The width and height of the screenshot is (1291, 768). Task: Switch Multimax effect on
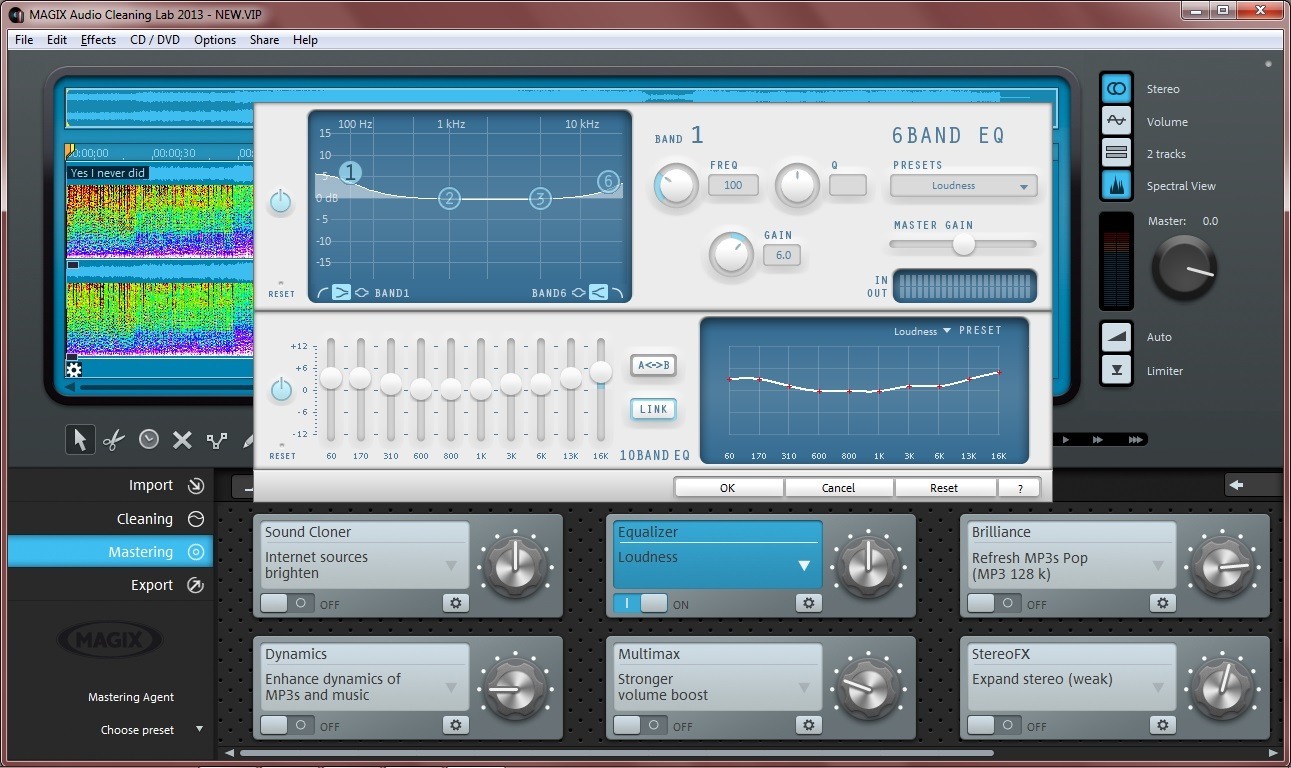click(x=641, y=725)
